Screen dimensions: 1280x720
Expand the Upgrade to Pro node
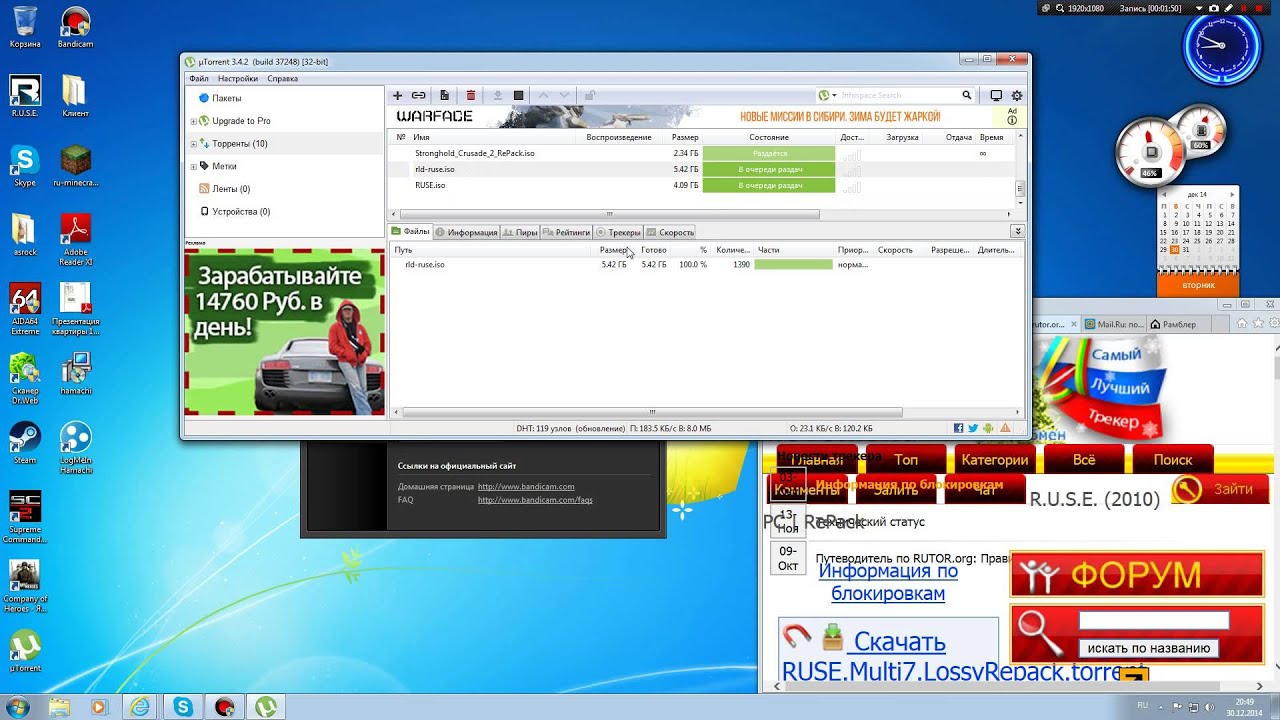[x=193, y=121]
